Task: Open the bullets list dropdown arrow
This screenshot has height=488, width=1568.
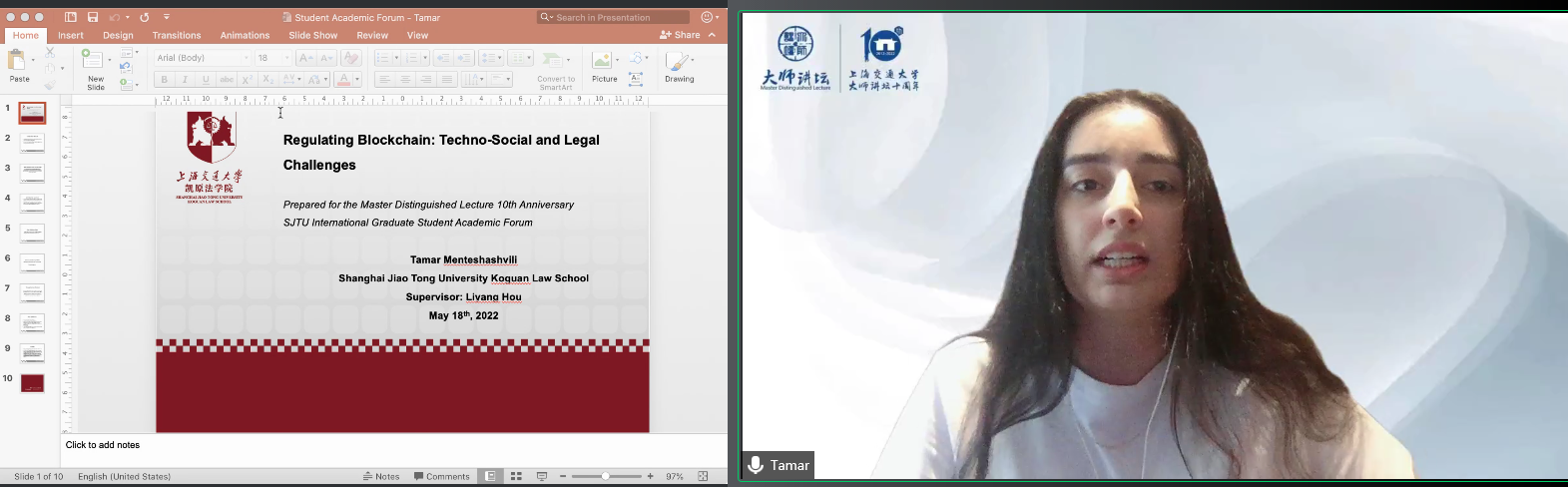Action: (396, 58)
